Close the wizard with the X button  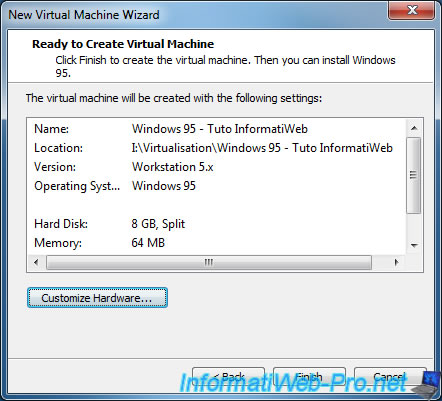pos(412,10)
